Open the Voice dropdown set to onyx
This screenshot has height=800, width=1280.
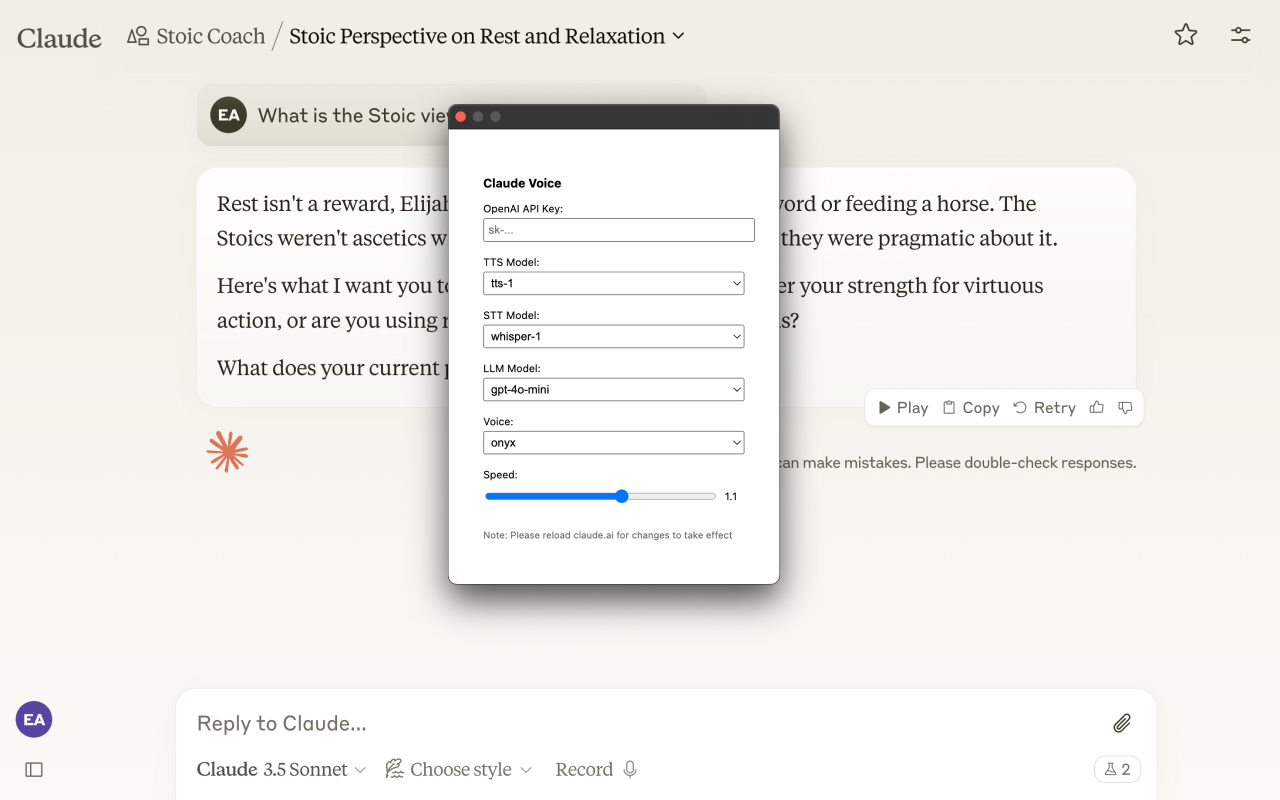pyautogui.click(x=613, y=443)
